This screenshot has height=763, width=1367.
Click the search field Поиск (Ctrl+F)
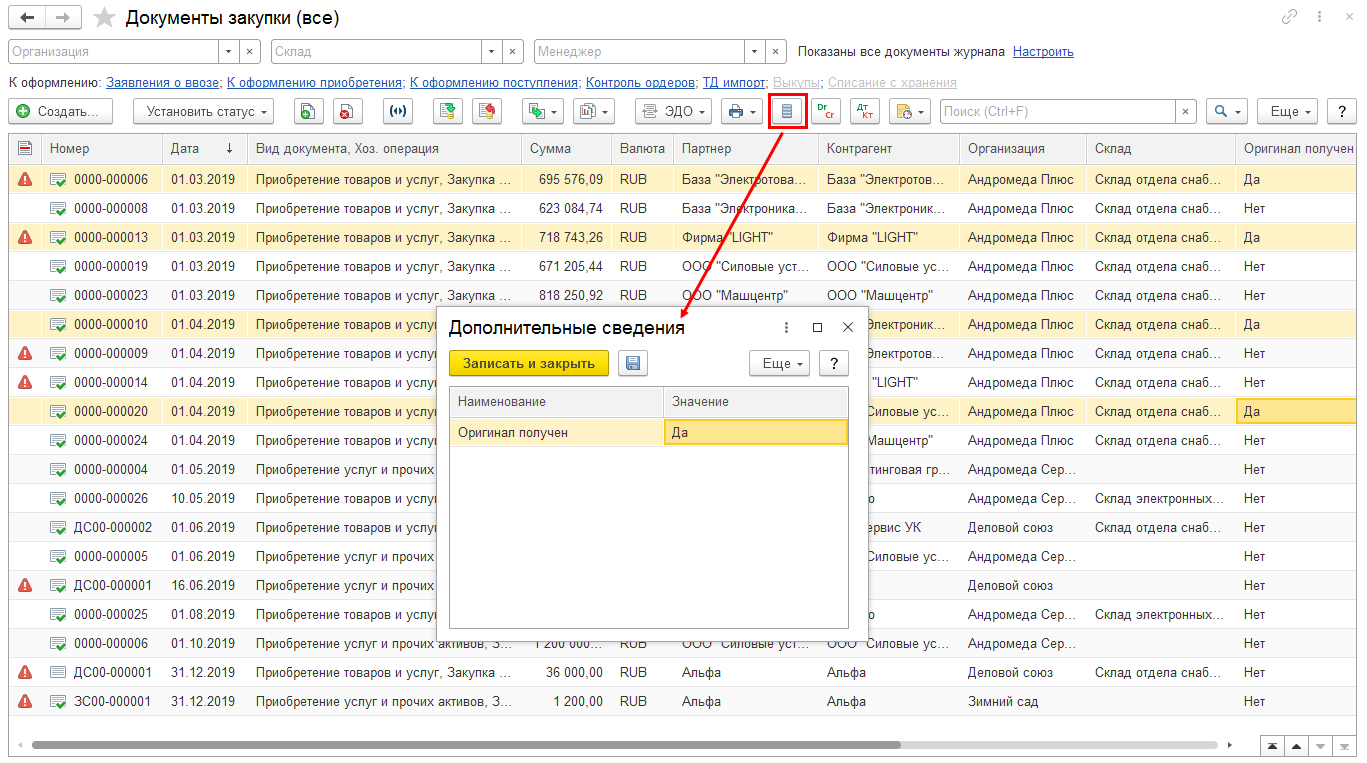click(x=1057, y=111)
